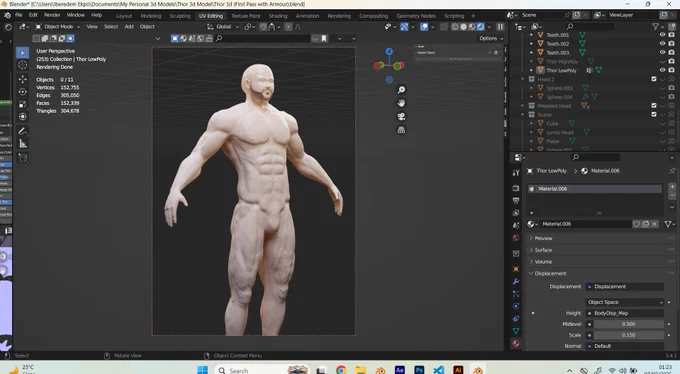Select the Scale tool

(23, 105)
